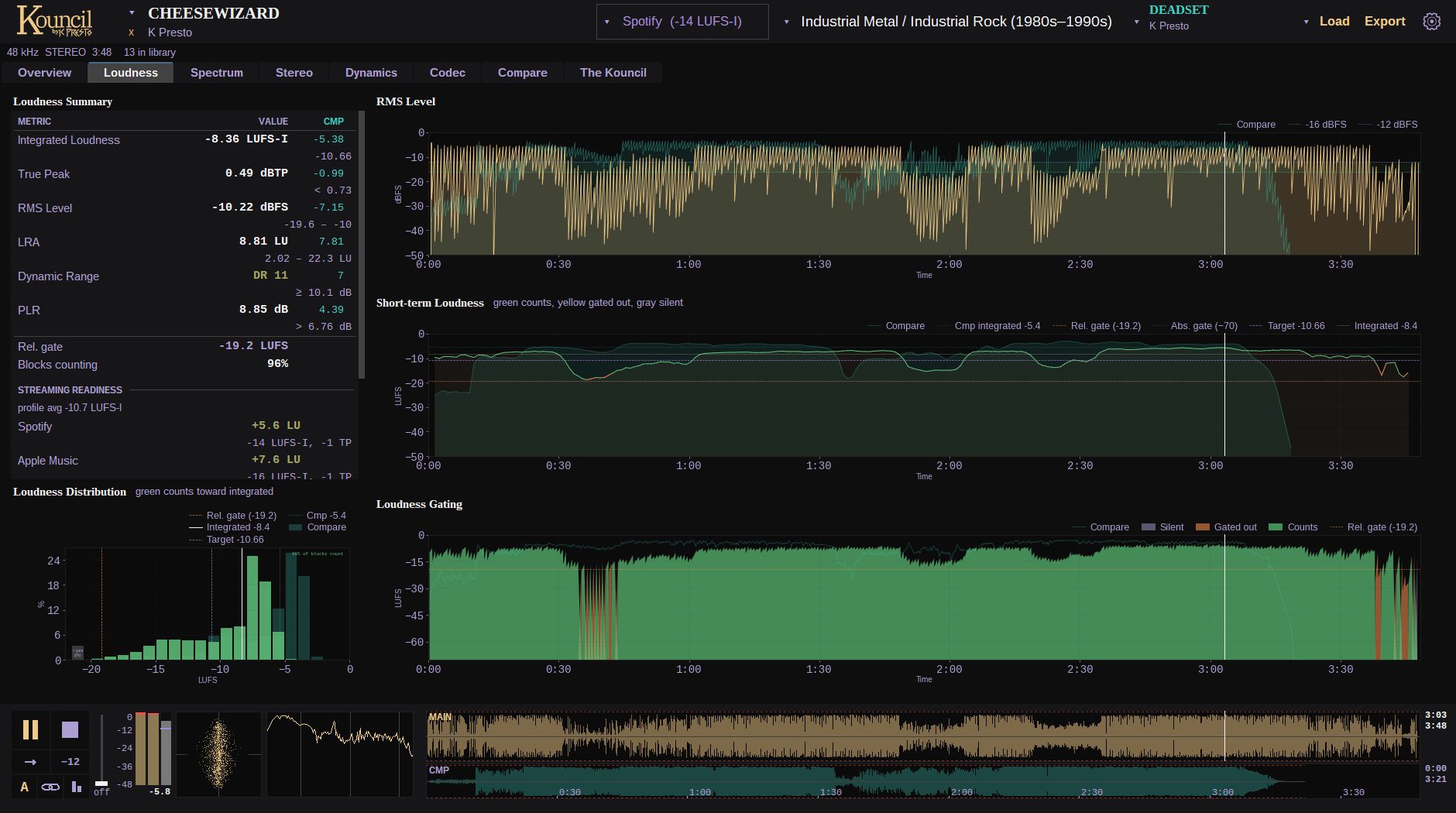Click the MAIN waveform track
Screen dimensions: 1456x813
click(922, 736)
